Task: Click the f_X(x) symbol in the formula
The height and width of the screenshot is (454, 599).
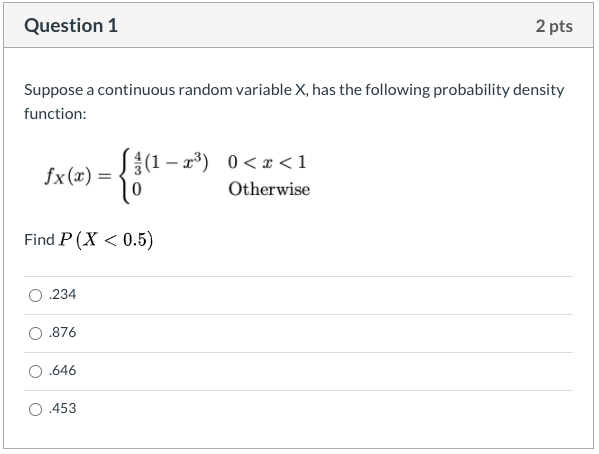Action: 68,176
